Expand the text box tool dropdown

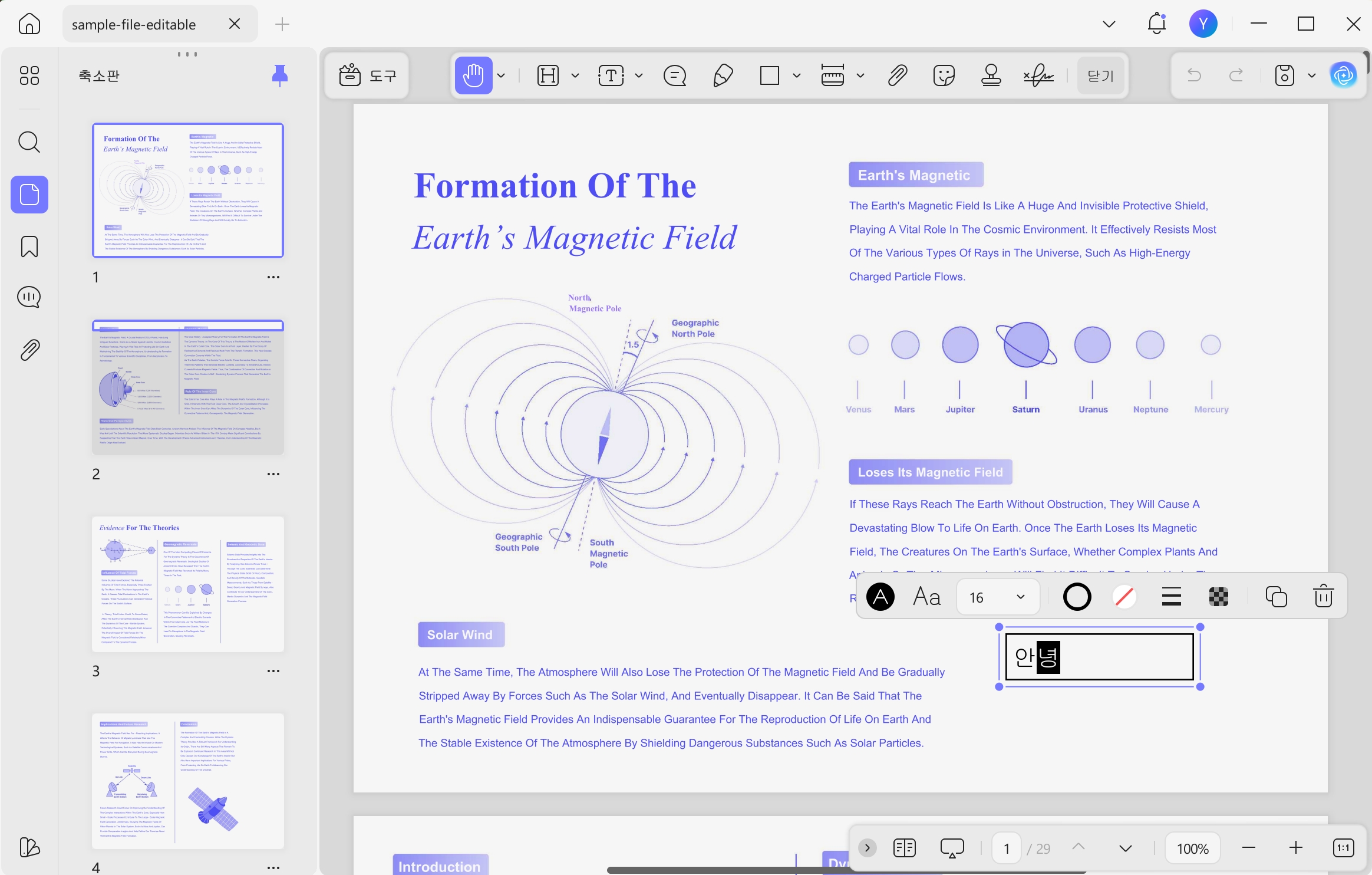pos(639,75)
